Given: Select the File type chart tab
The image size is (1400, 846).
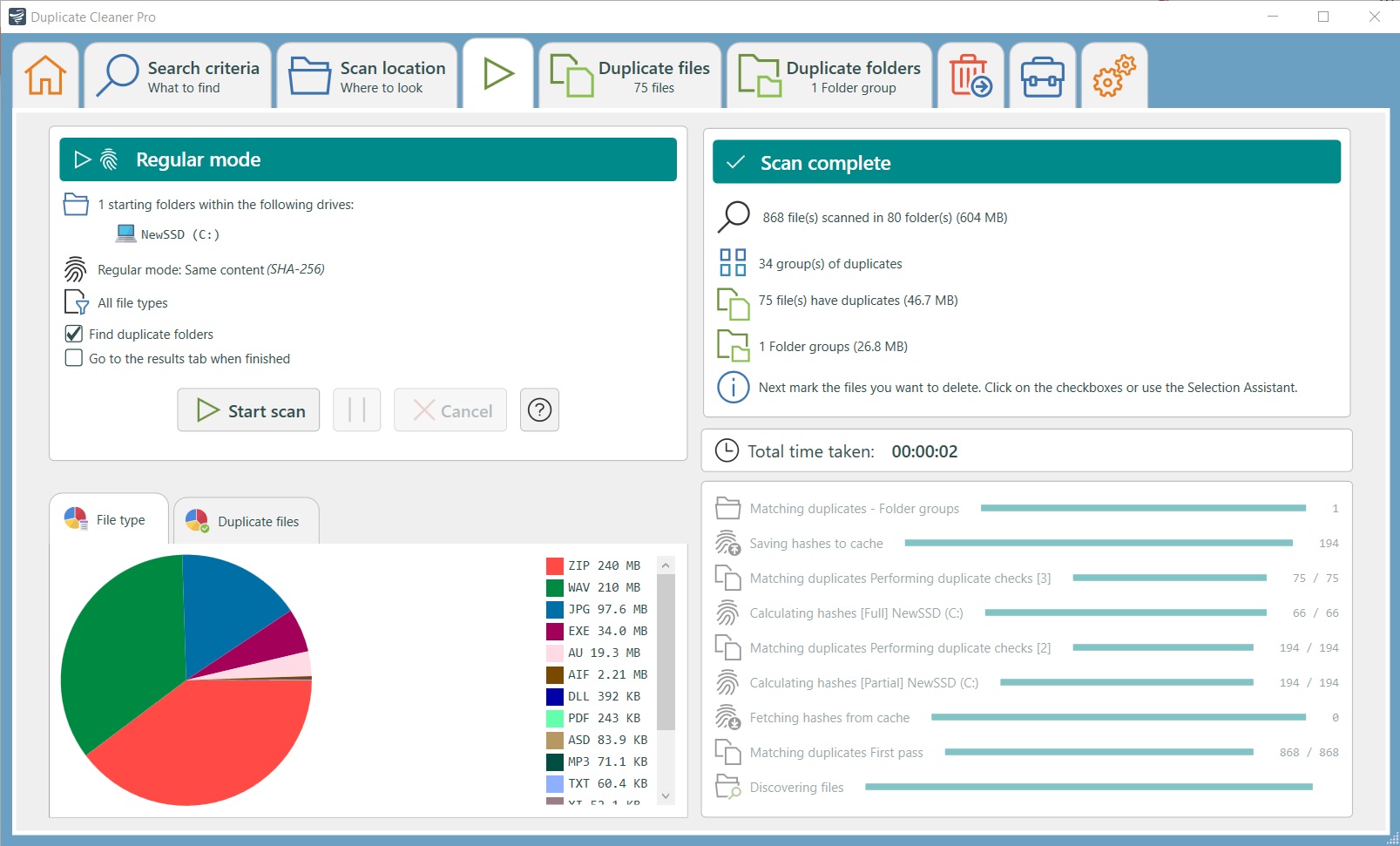Looking at the screenshot, I should tap(109, 519).
